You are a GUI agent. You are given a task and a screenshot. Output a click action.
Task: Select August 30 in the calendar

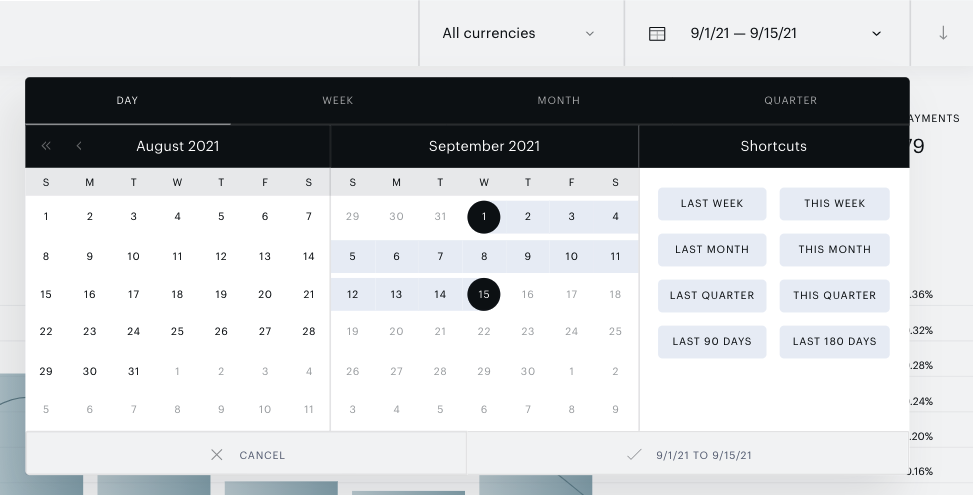[89, 372]
